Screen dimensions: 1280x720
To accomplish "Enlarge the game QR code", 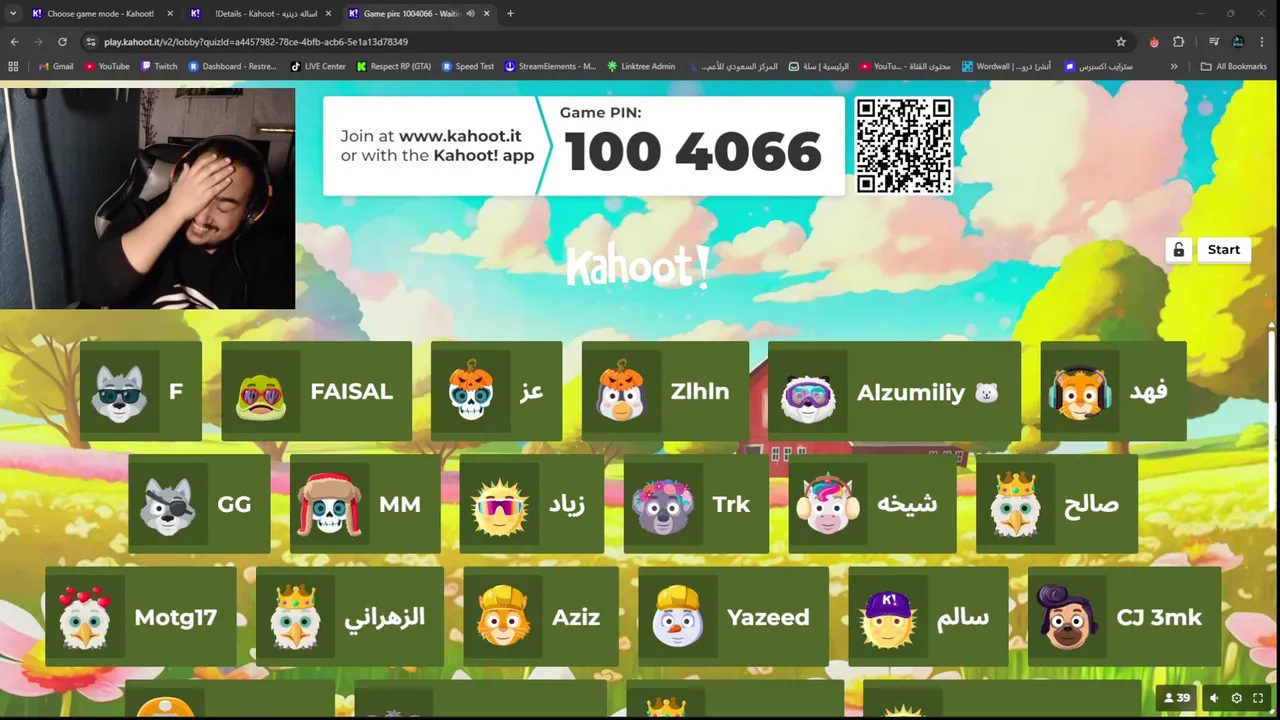I will [x=904, y=146].
